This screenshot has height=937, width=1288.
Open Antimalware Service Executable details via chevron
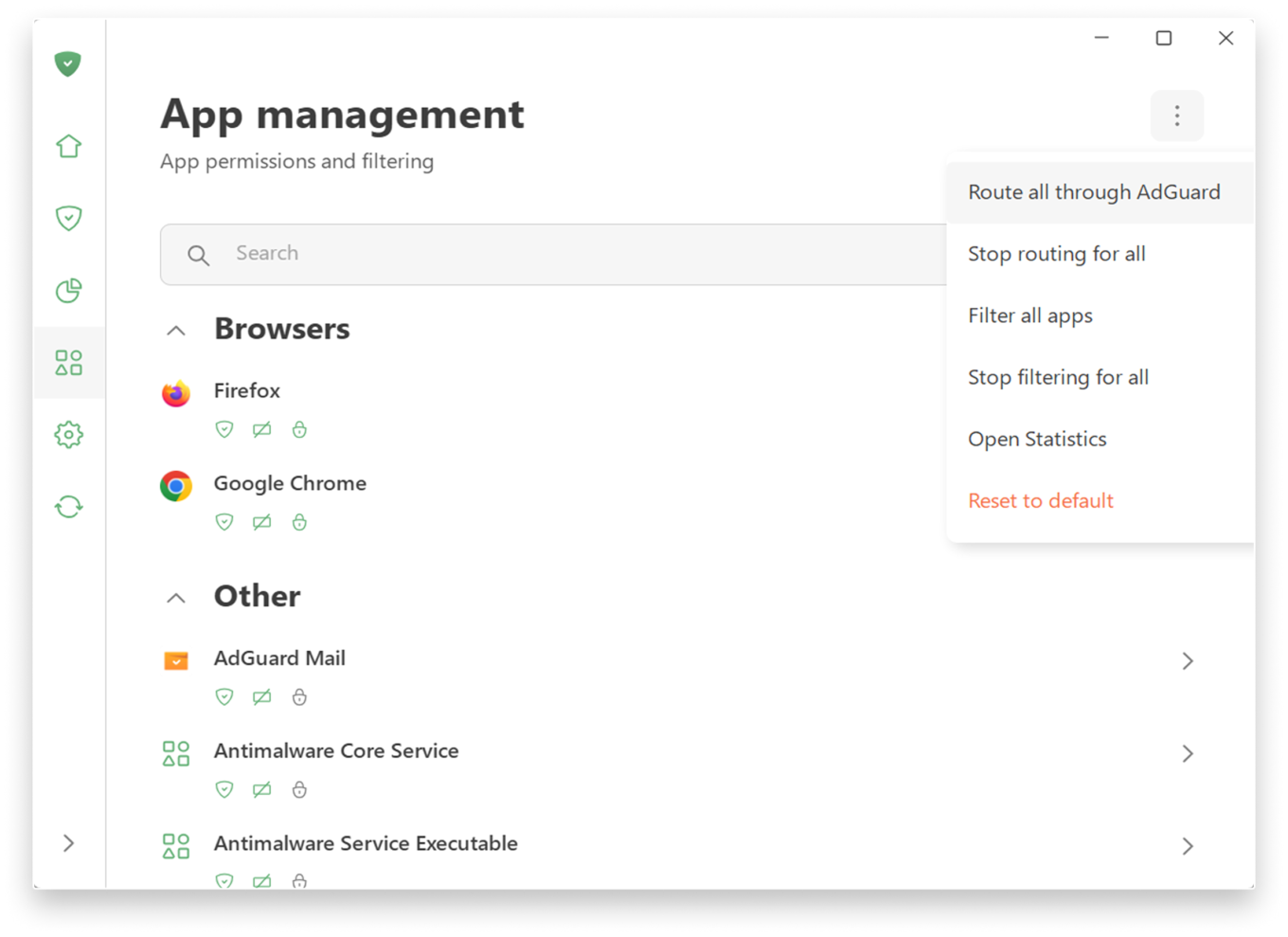[1188, 846]
